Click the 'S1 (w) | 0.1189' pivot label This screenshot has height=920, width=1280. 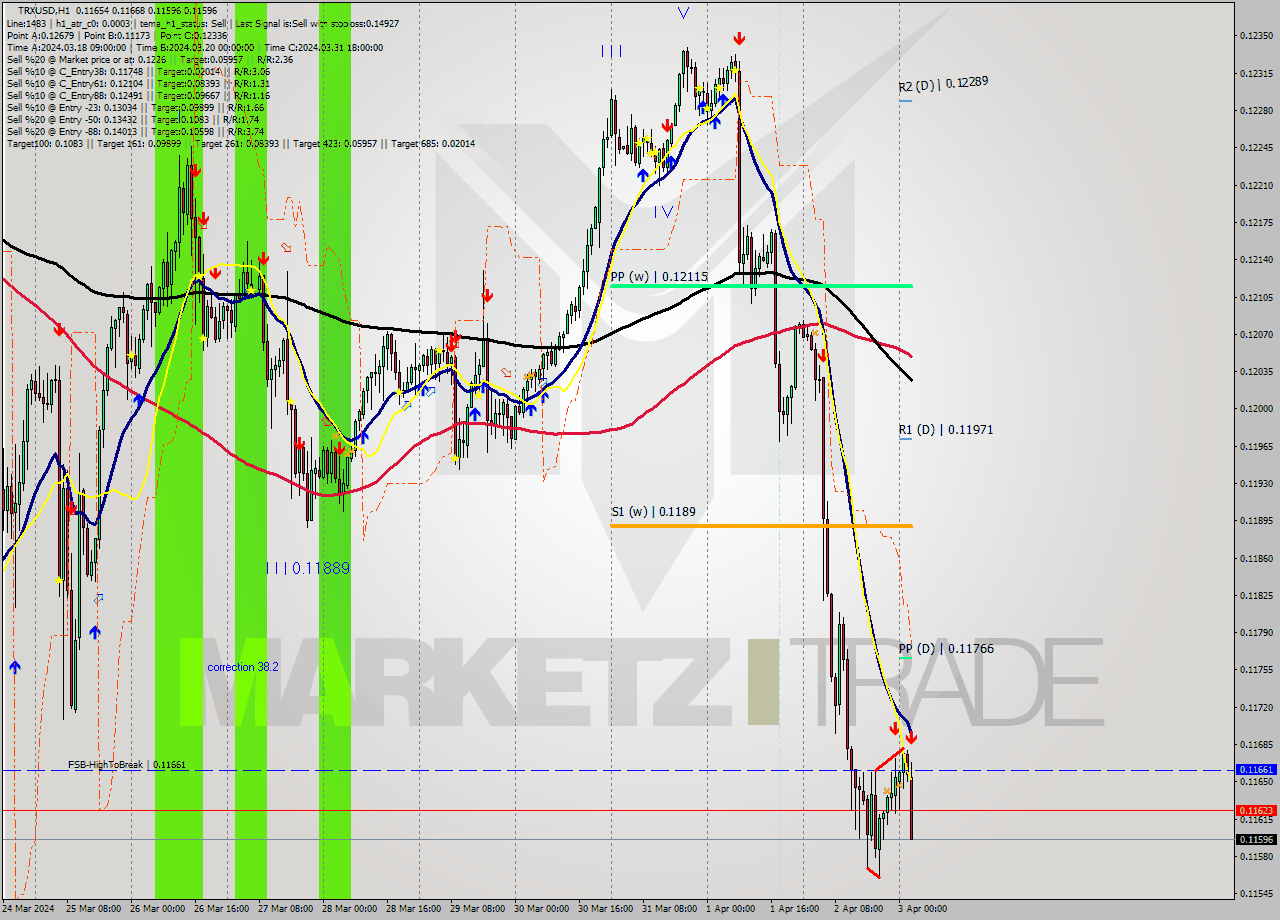(653, 512)
